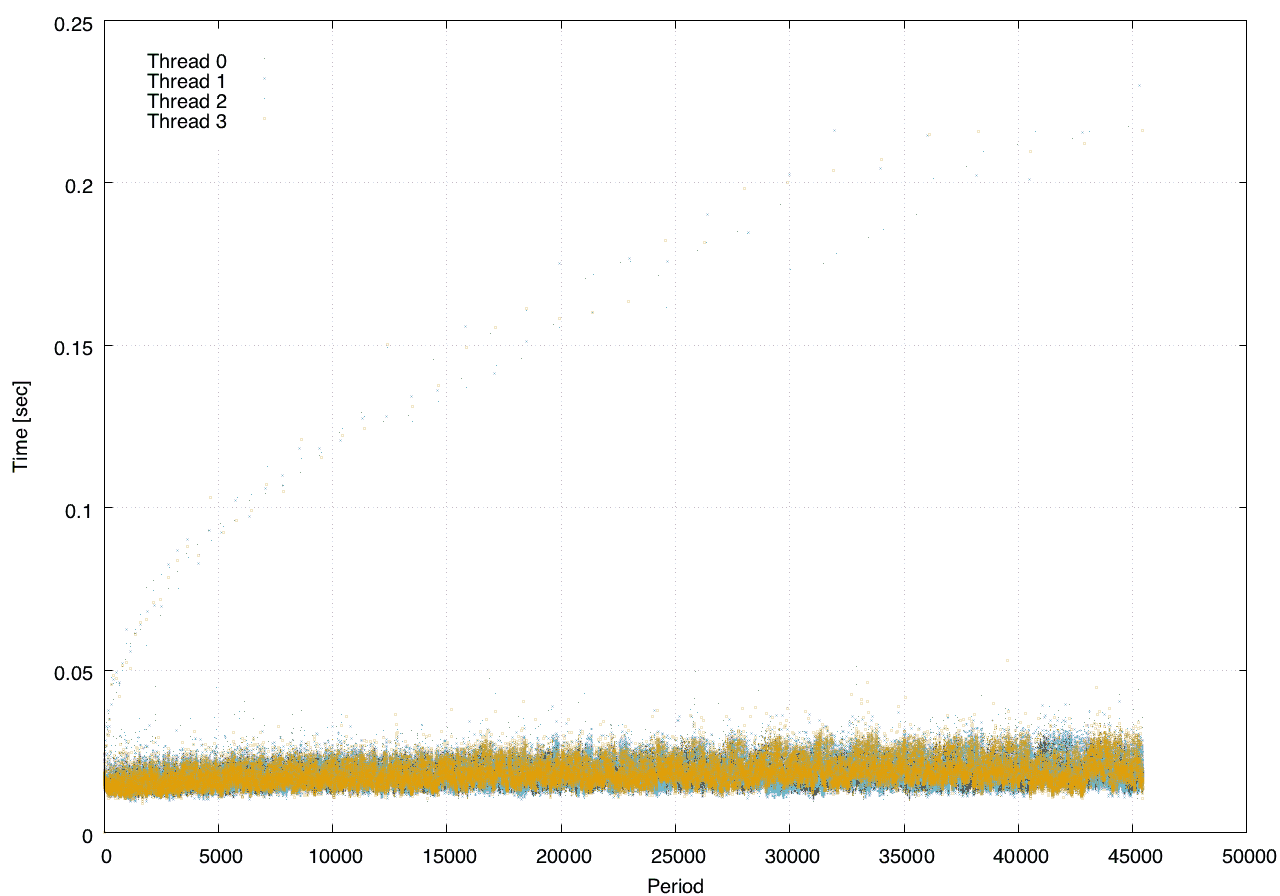Click the 0.1 y-axis tick label
1280x896 pixels.
coord(77,509)
